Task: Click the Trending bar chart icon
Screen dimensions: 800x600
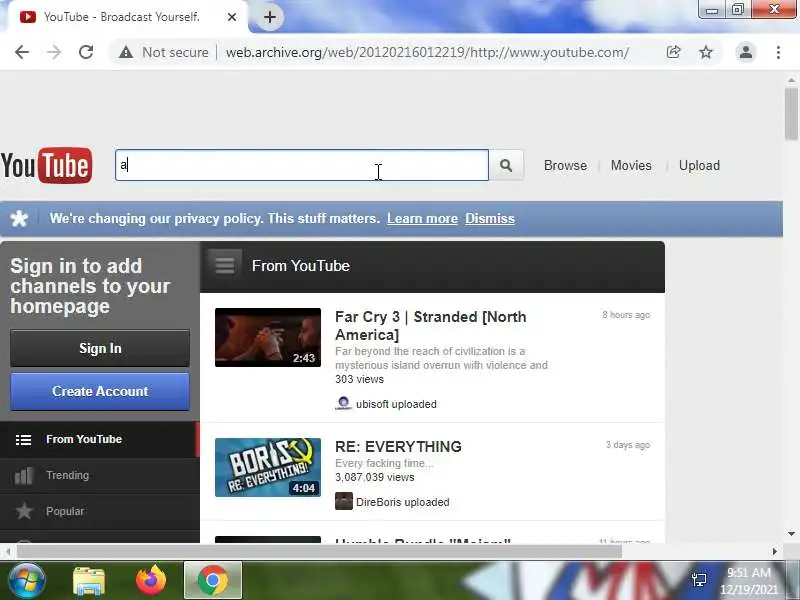Action: [23, 476]
